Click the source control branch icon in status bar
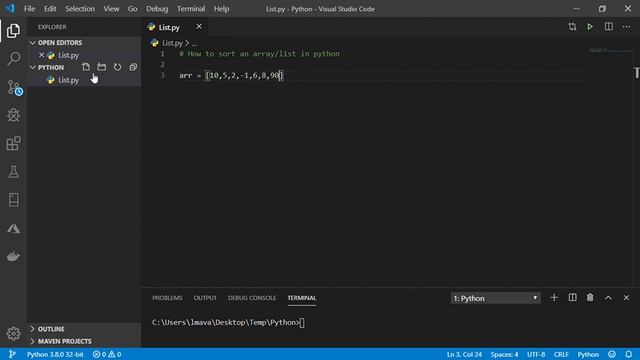Image resolution: width=640 pixels, height=360 pixels. click(x=12, y=354)
